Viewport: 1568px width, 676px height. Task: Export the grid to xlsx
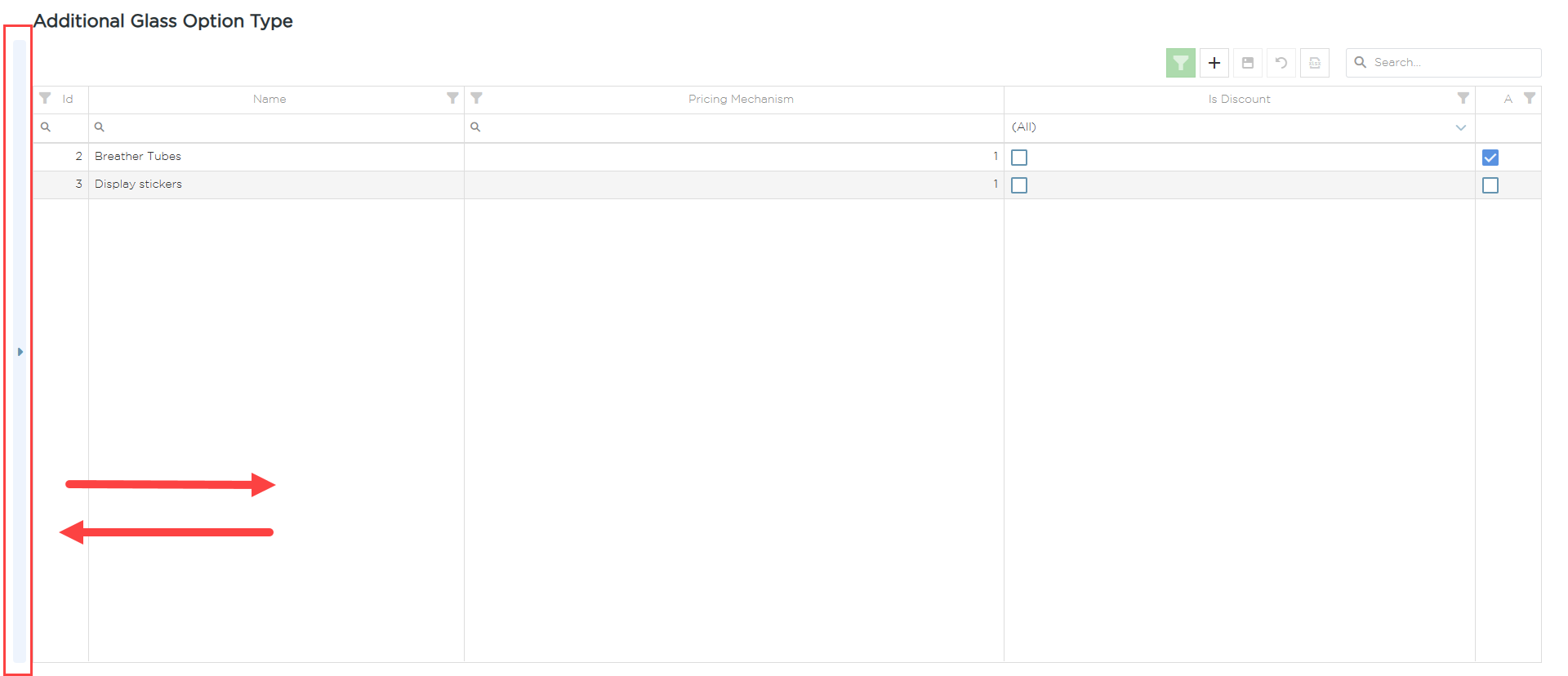point(1315,63)
